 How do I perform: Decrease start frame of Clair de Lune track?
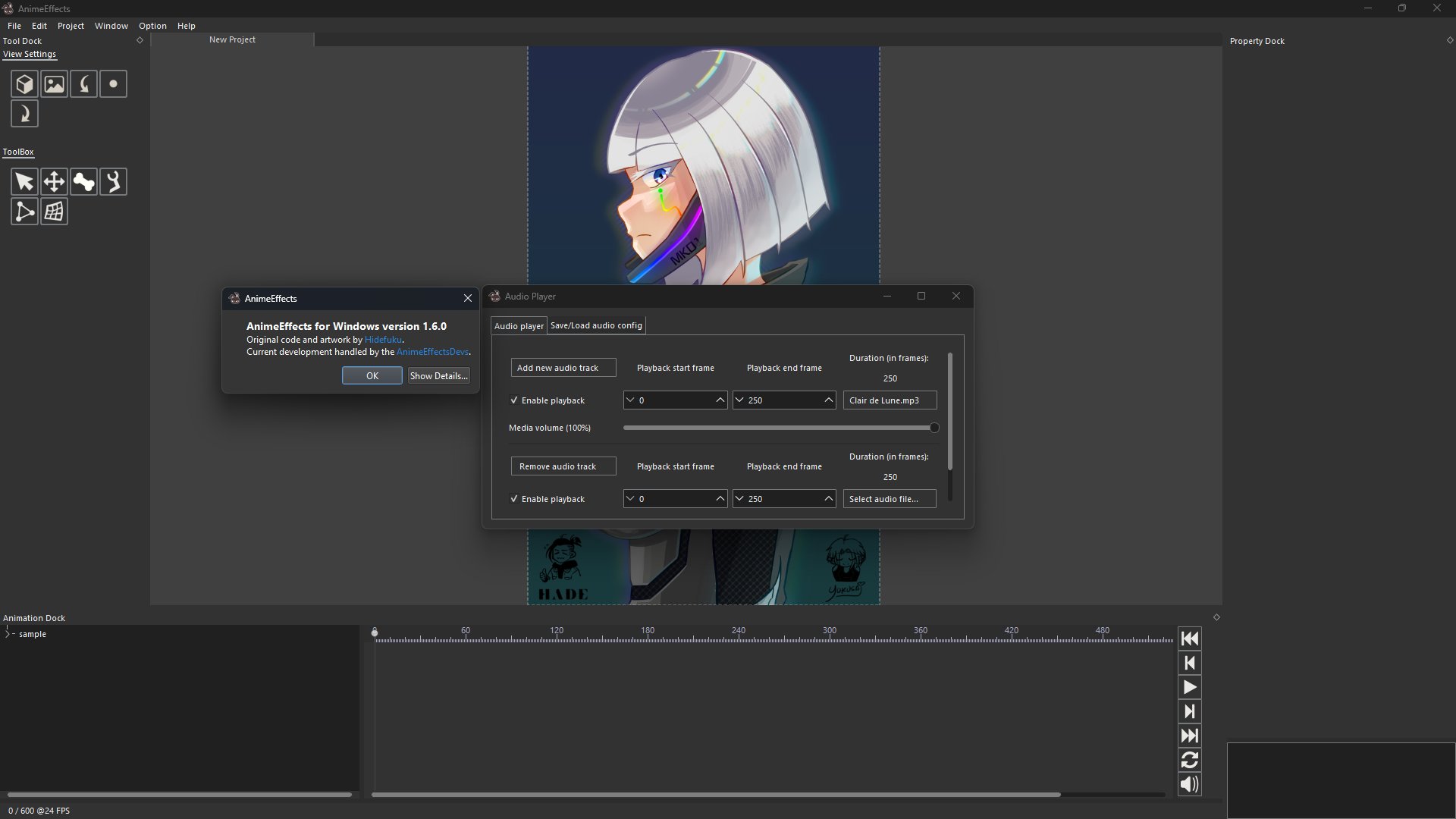click(630, 400)
